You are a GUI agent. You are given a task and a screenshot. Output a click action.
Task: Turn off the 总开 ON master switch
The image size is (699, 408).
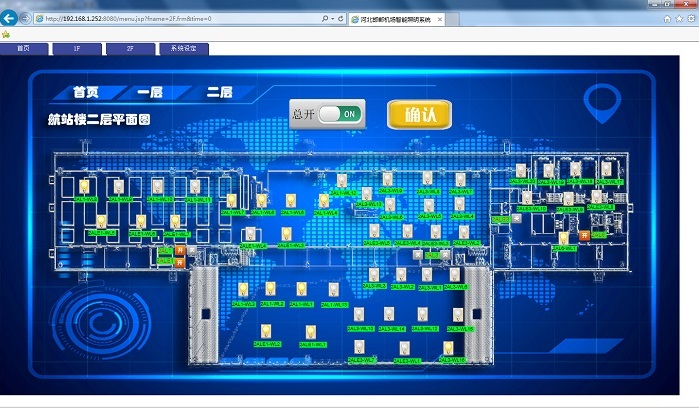click(341, 114)
